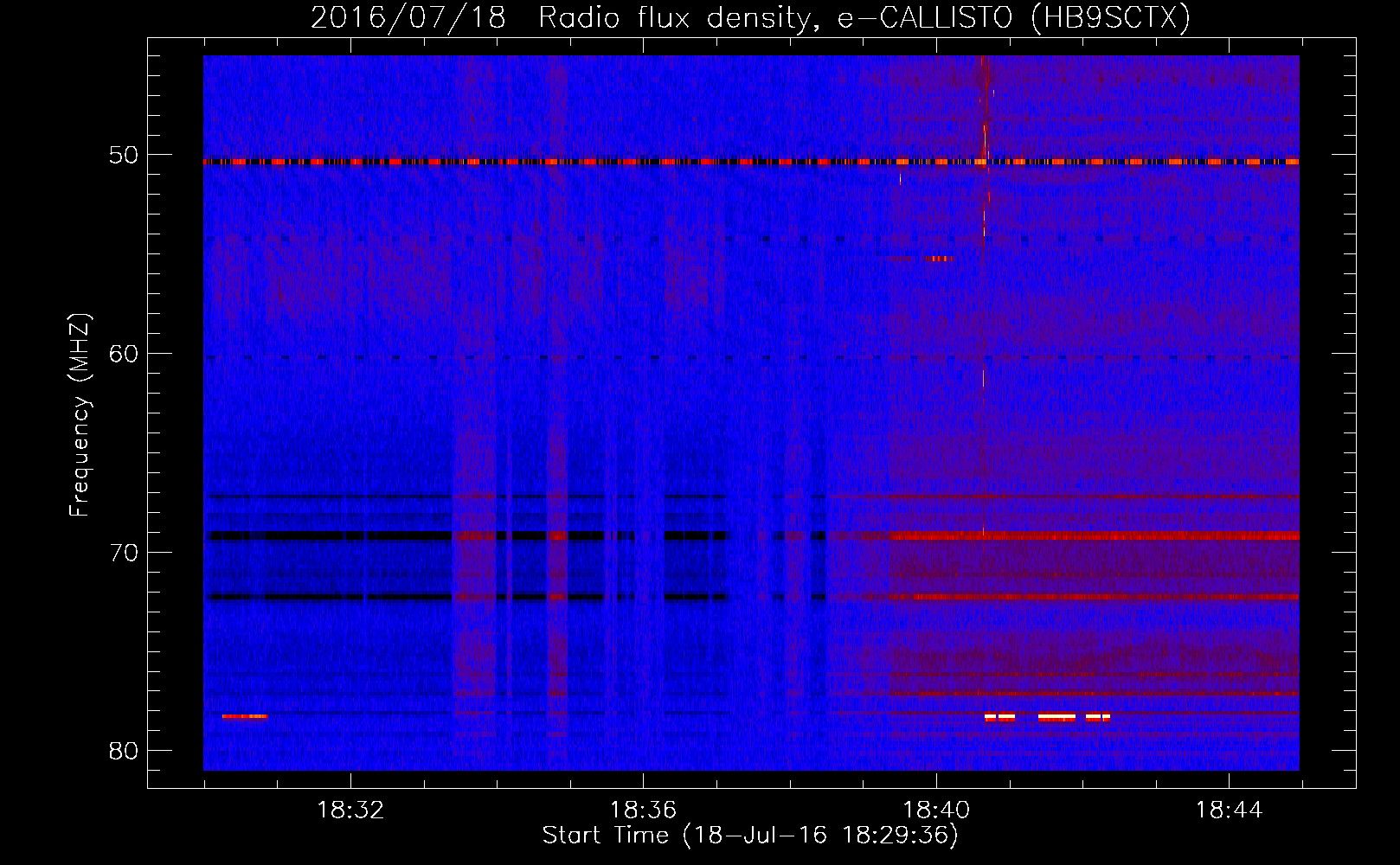Click the '80' frequency tick label
The height and width of the screenshot is (865, 1400).
[124, 751]
